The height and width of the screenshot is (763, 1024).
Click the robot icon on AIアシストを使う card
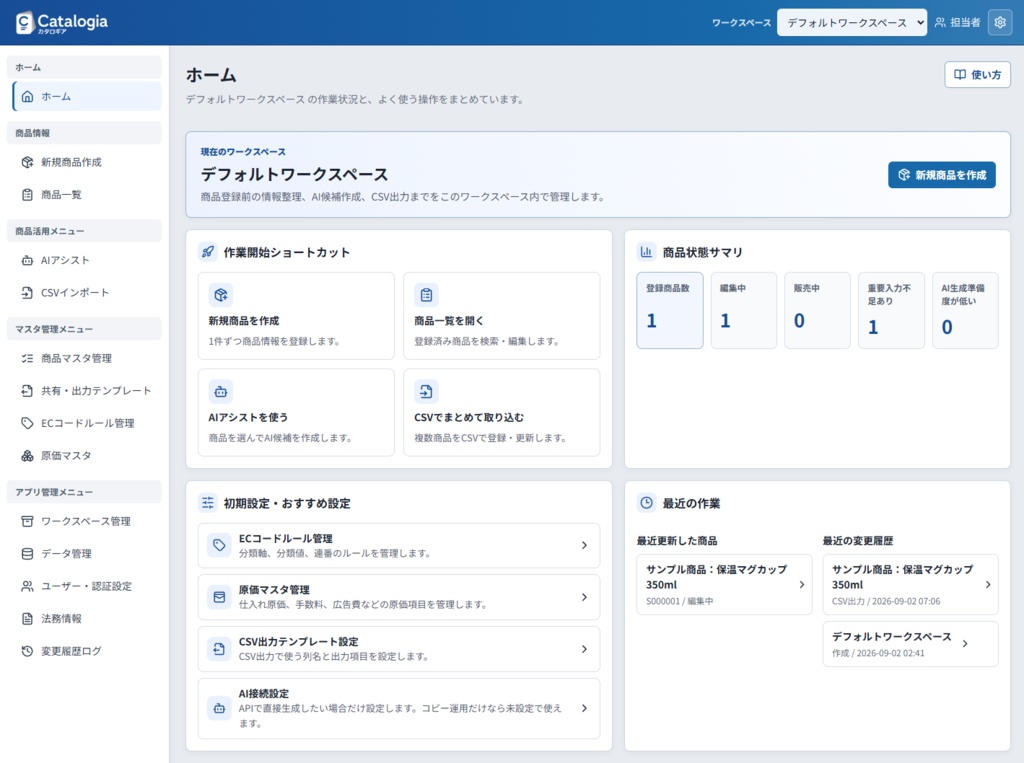221,391
